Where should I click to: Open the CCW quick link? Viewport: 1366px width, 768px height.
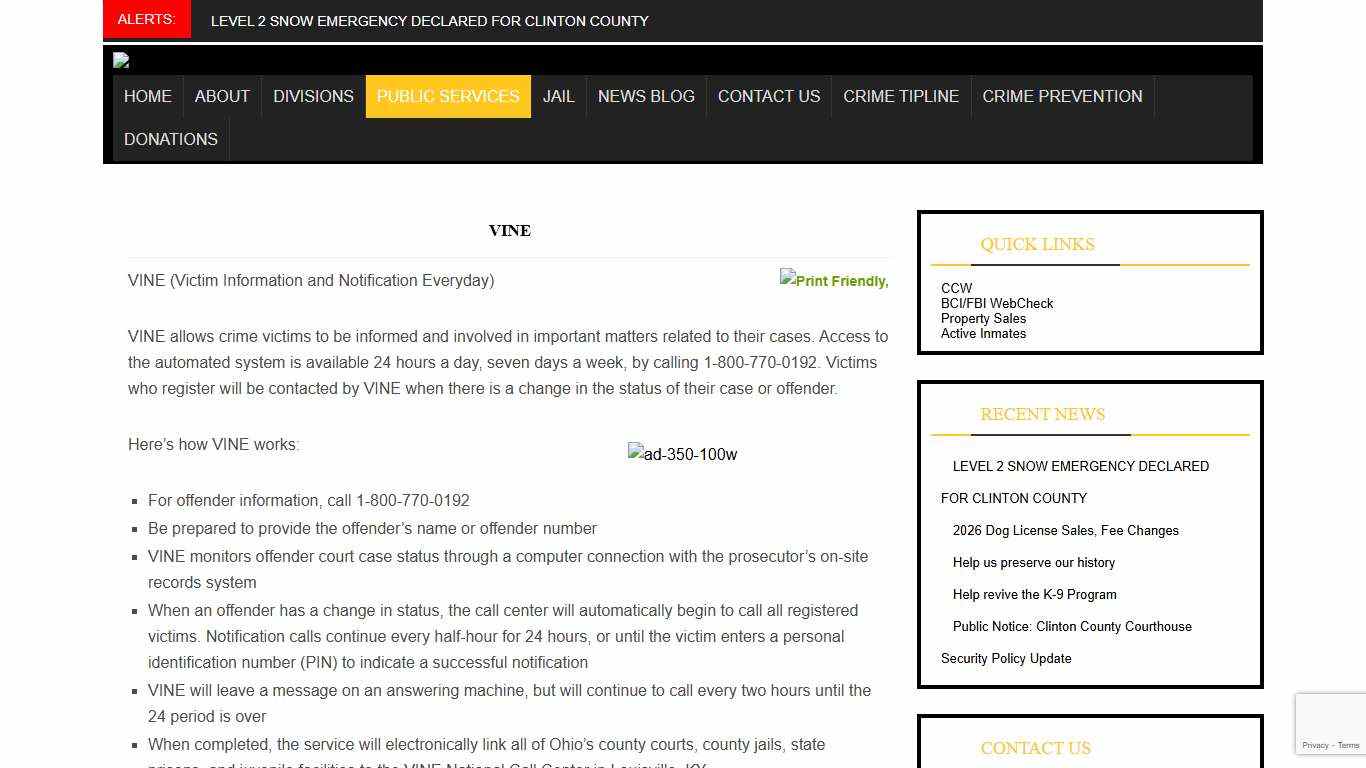tap(956, 288)
